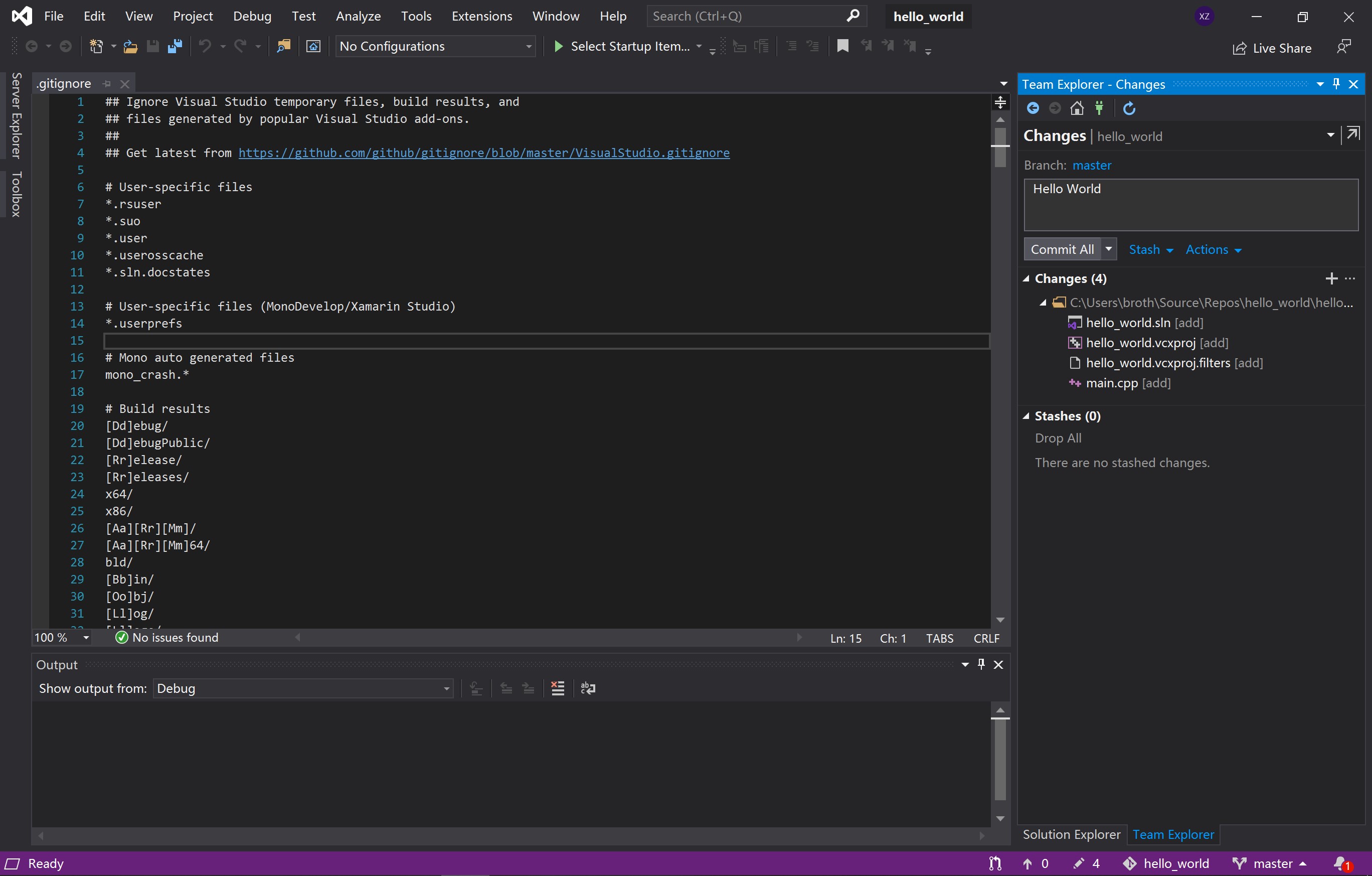Open the File menu

pos(54,16)
